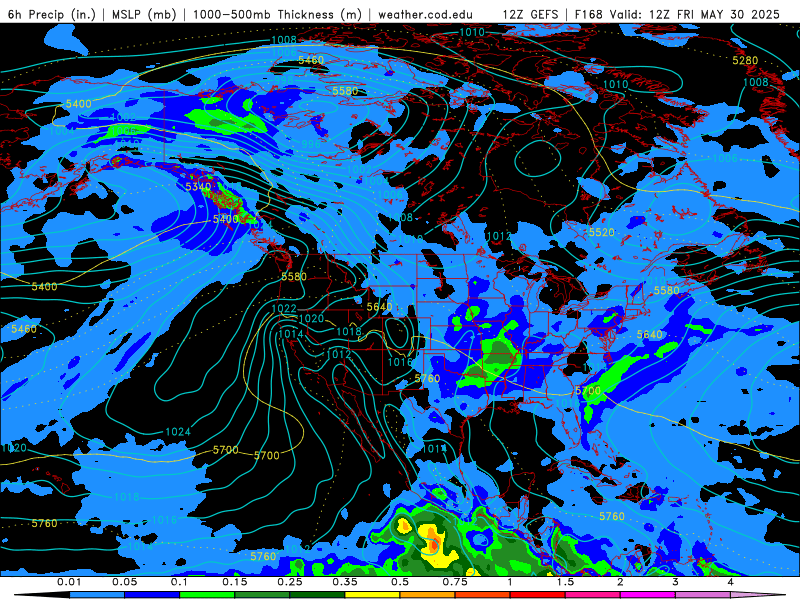Click the 0.75 legend scale value

[455, 582]
